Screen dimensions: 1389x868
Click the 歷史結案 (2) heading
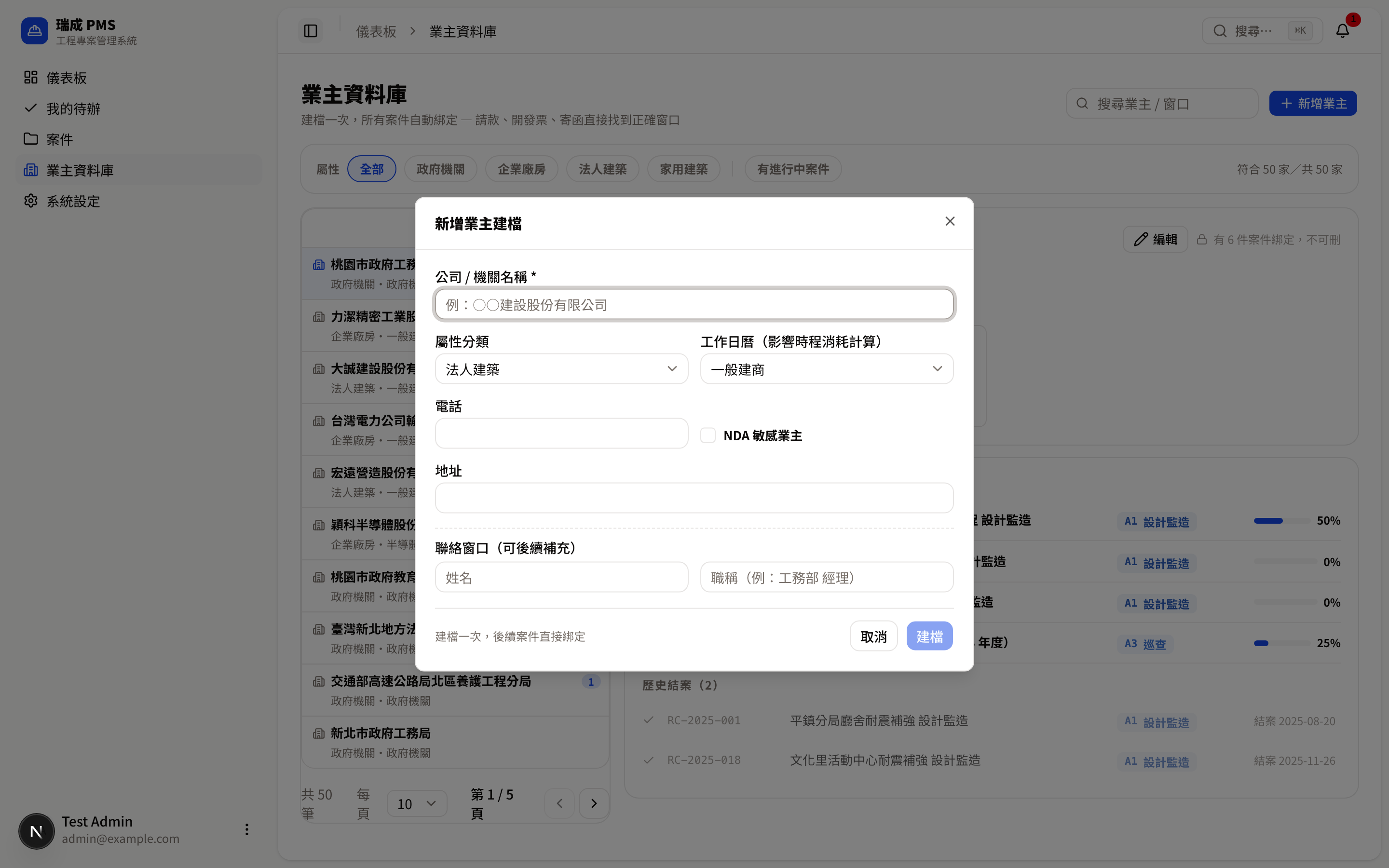click(x=680, y=685)
